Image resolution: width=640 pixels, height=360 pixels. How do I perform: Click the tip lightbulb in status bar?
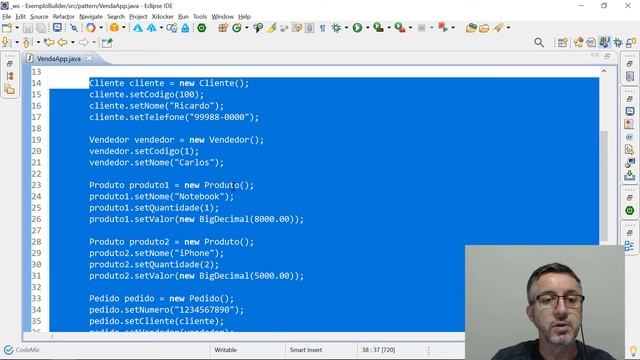click(633, 350)
